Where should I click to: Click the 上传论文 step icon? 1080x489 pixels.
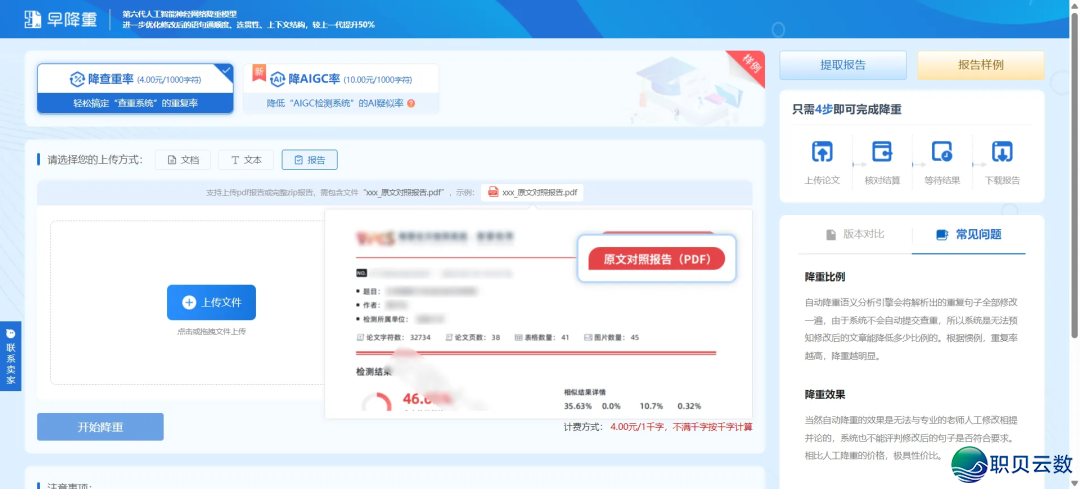pos(822,152)
